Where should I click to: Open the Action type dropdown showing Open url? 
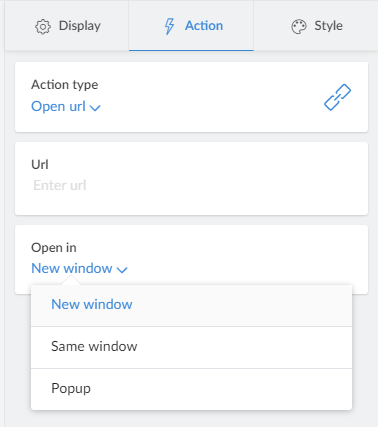66,107
